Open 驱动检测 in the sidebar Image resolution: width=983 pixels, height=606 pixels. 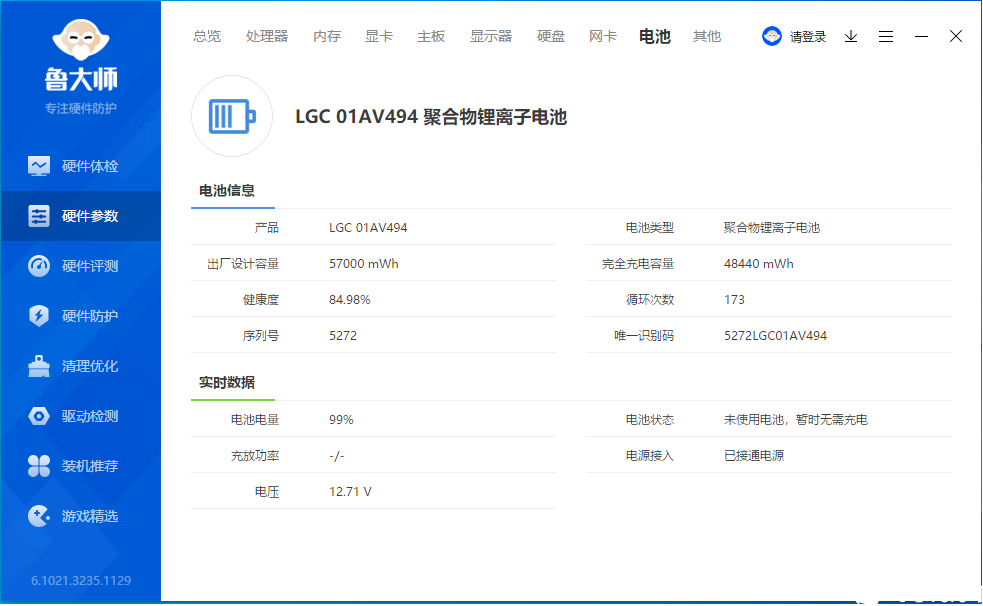[x=80, y=416]
